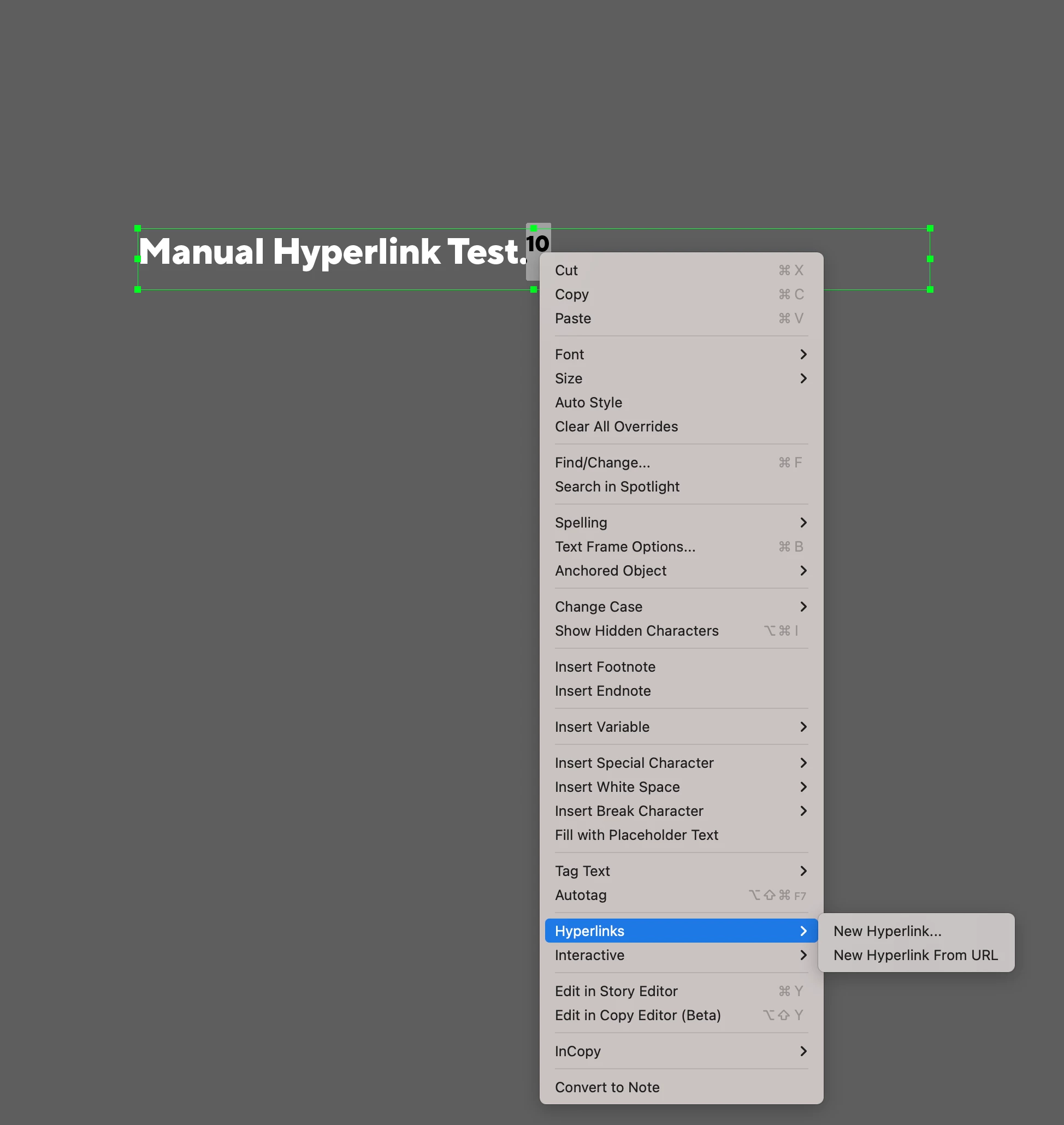This screenshot has width=1064, height=1125.
Task: Toggle Show Hidden Characters
Action: tap(636, 631)
